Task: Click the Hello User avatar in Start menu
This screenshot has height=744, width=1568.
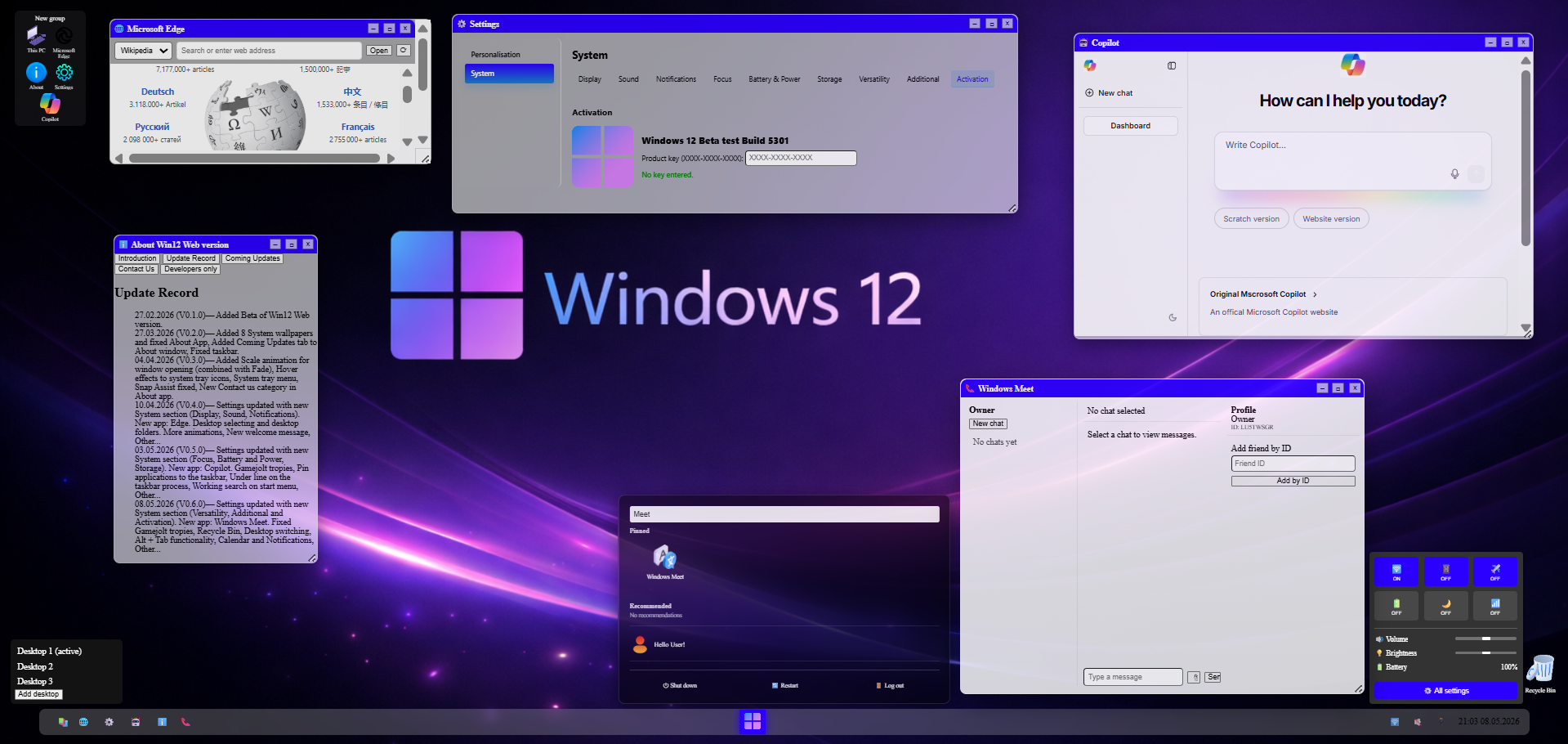Action: [x=640, y=644]
